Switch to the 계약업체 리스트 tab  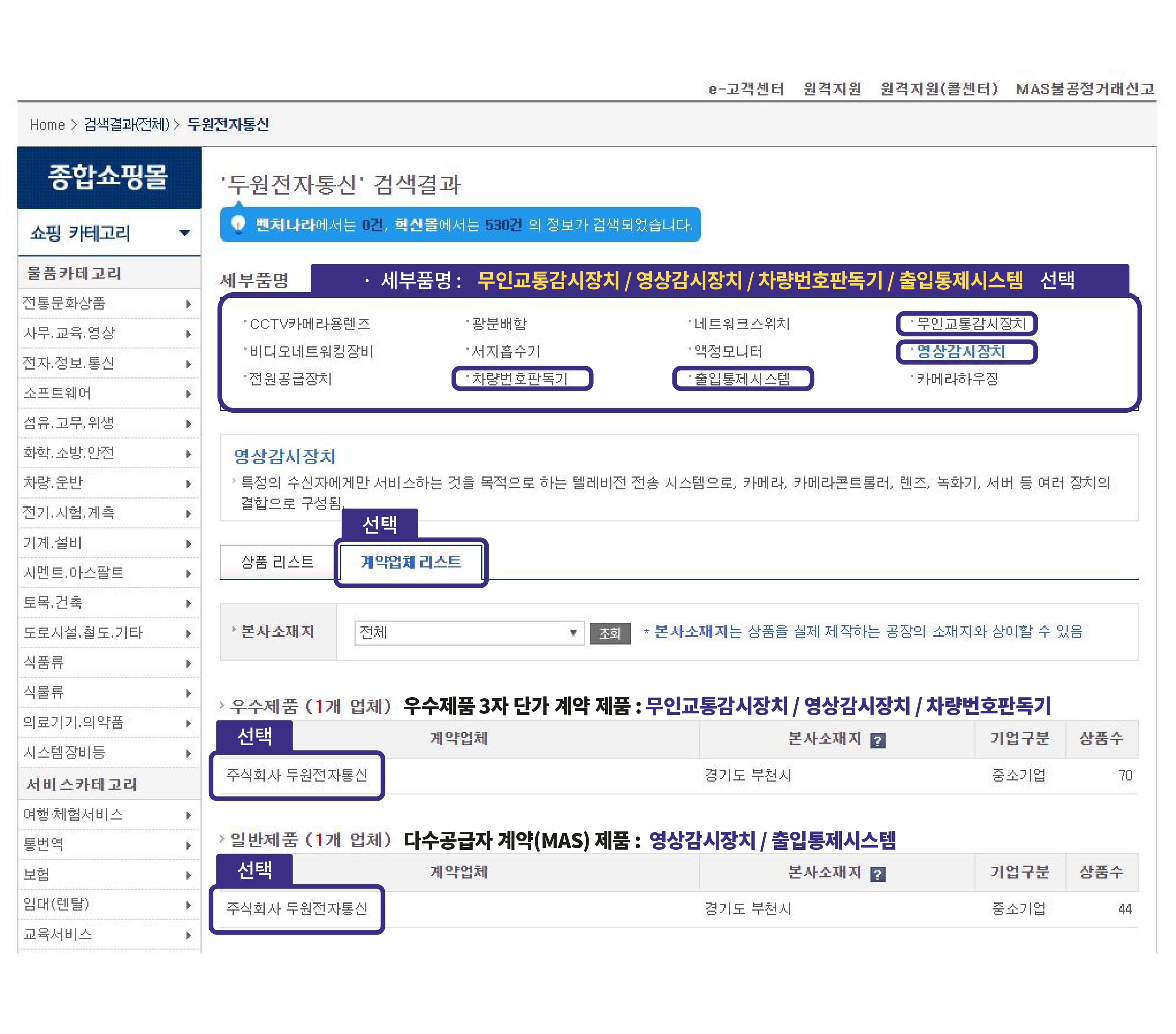click(x=411, y=562)
